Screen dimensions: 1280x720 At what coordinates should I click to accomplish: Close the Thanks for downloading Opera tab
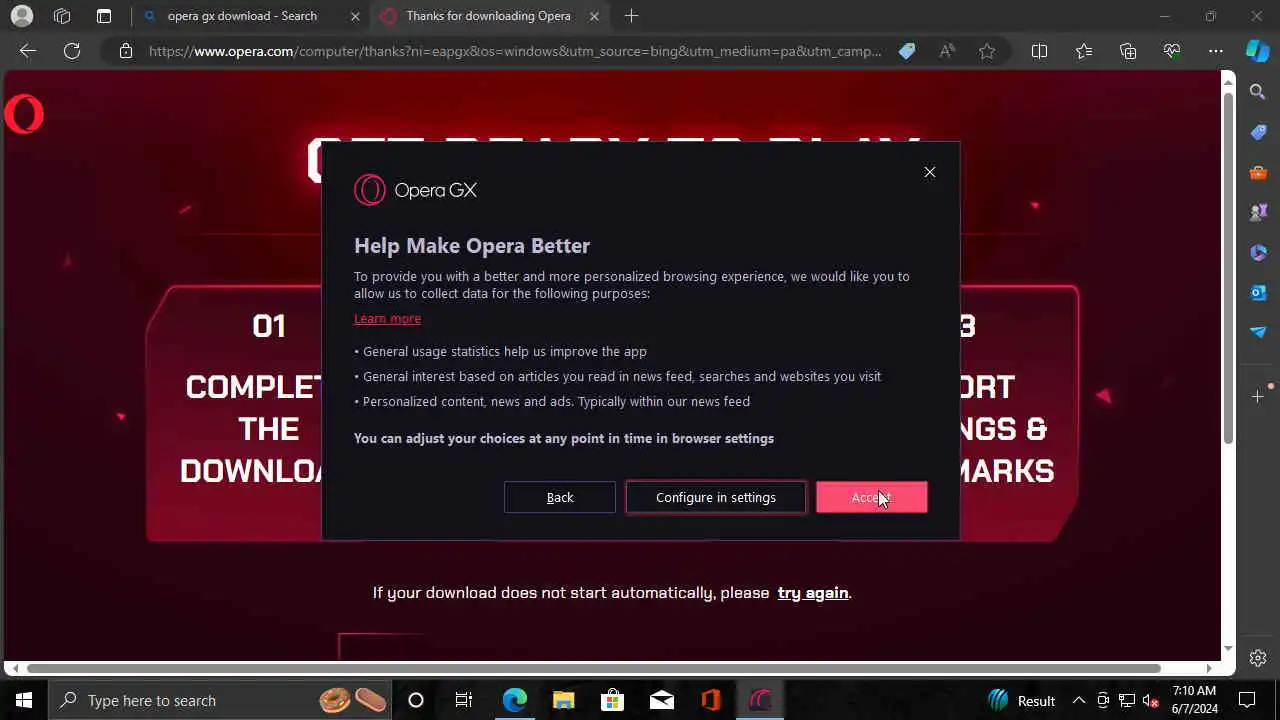(x=595, y=16)
